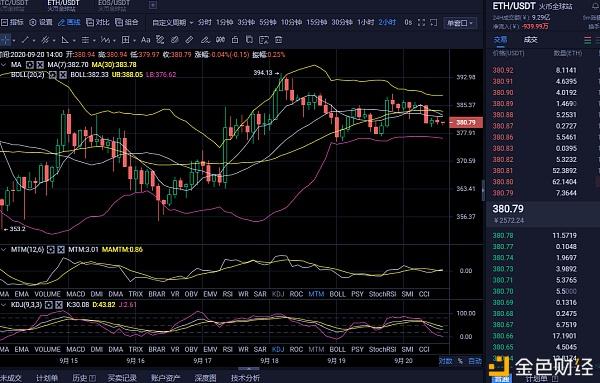Expand angle tool dropdown arrow
This screenshot has height=383, width=600.
click(x=73, y=40)
